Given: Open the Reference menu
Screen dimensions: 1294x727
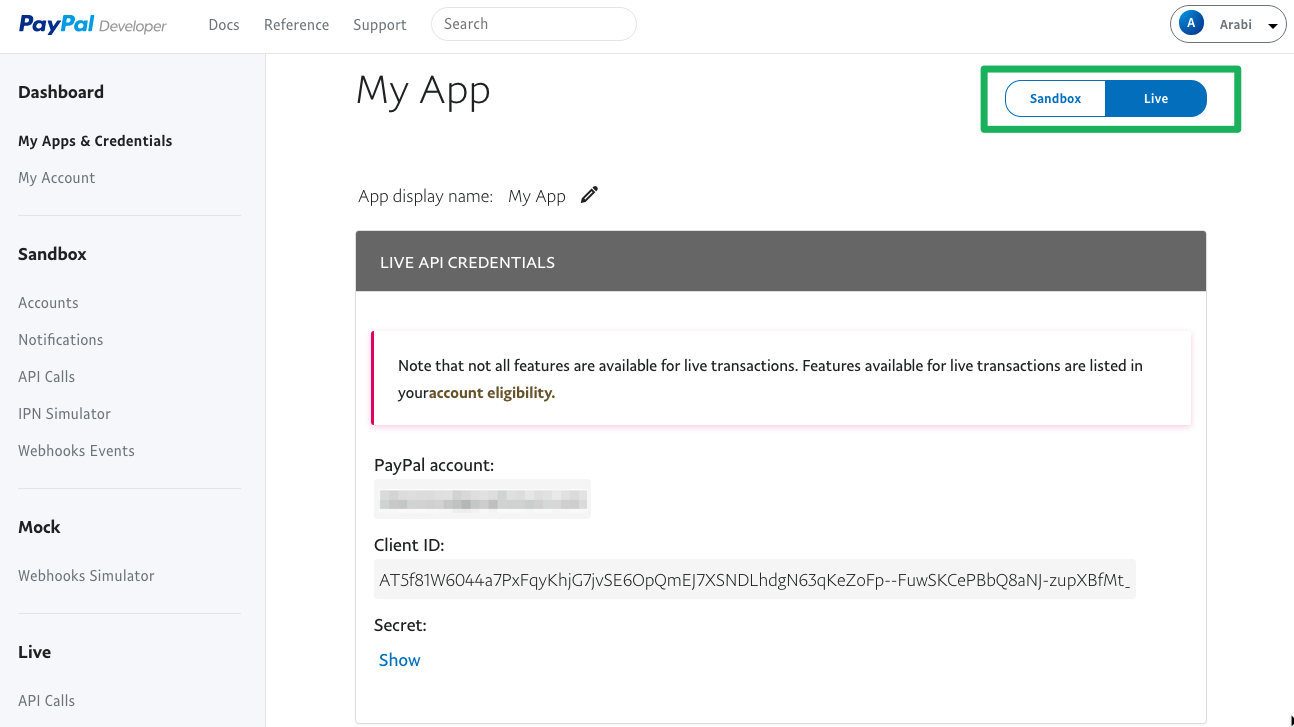Looking at the screenshot, I should 296,25.
